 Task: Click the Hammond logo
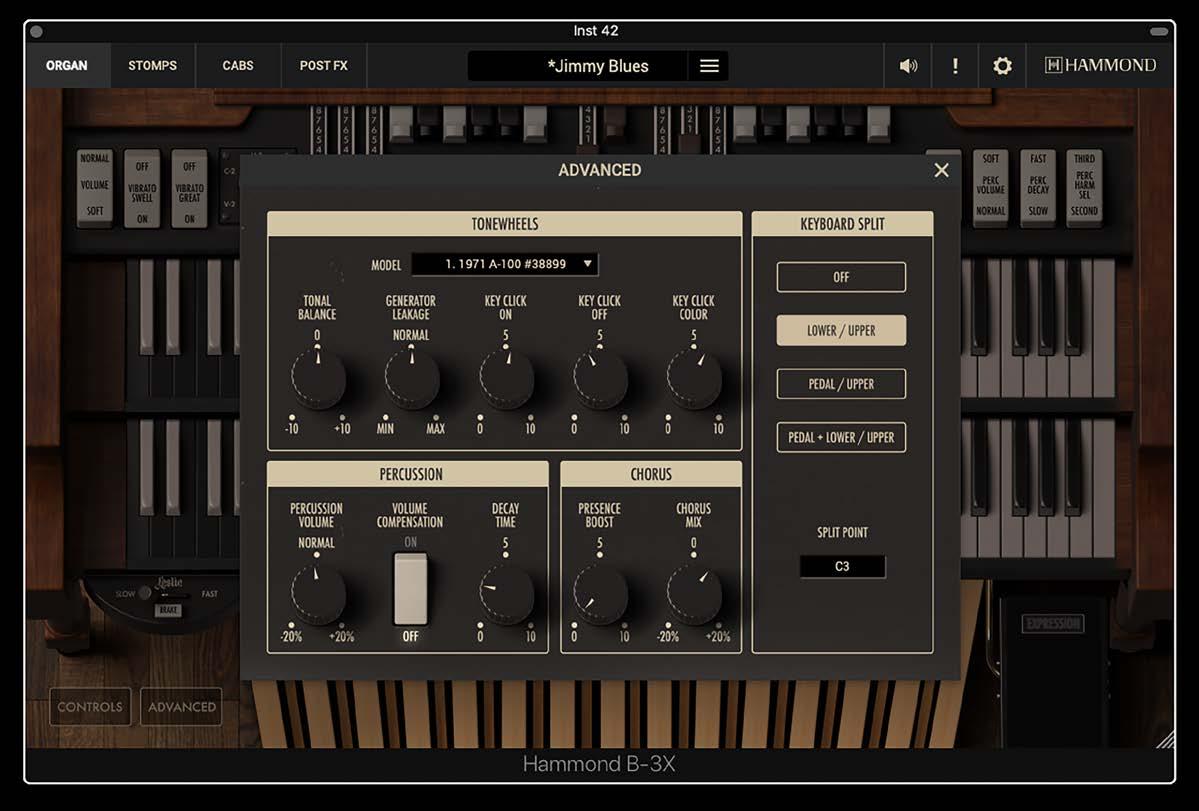click(1100, 65)
